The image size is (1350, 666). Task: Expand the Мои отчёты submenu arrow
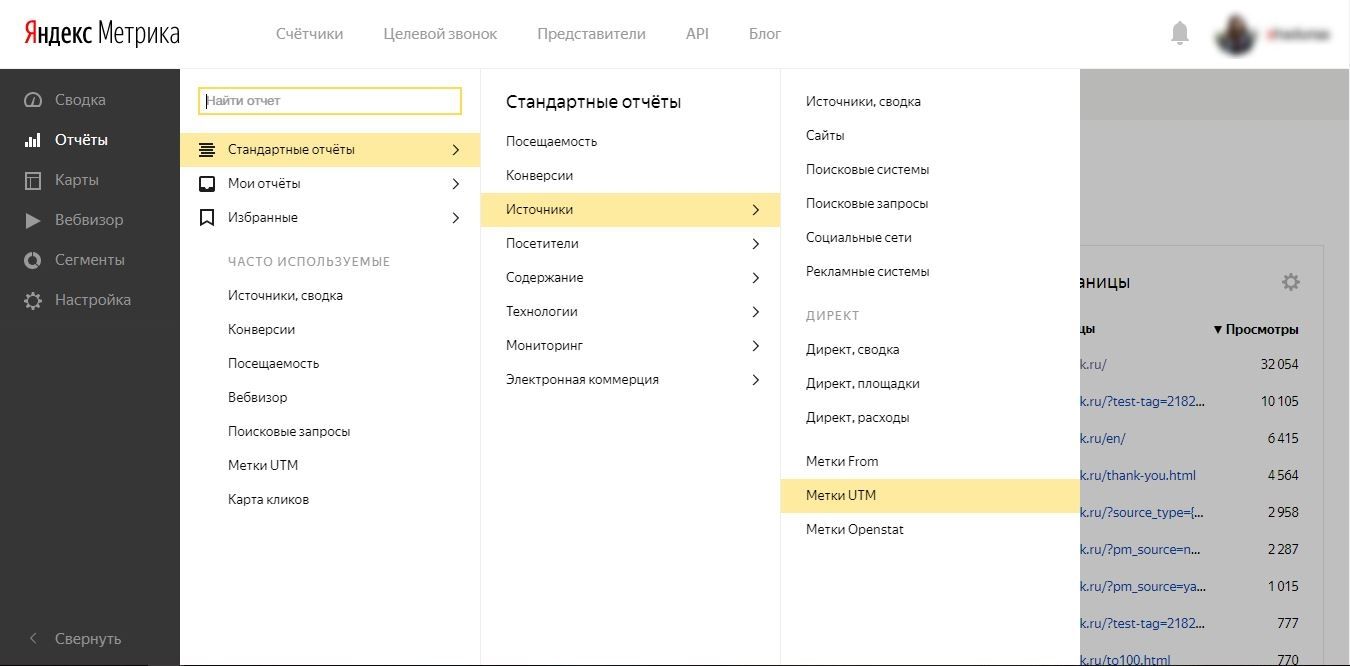point(456,184)
